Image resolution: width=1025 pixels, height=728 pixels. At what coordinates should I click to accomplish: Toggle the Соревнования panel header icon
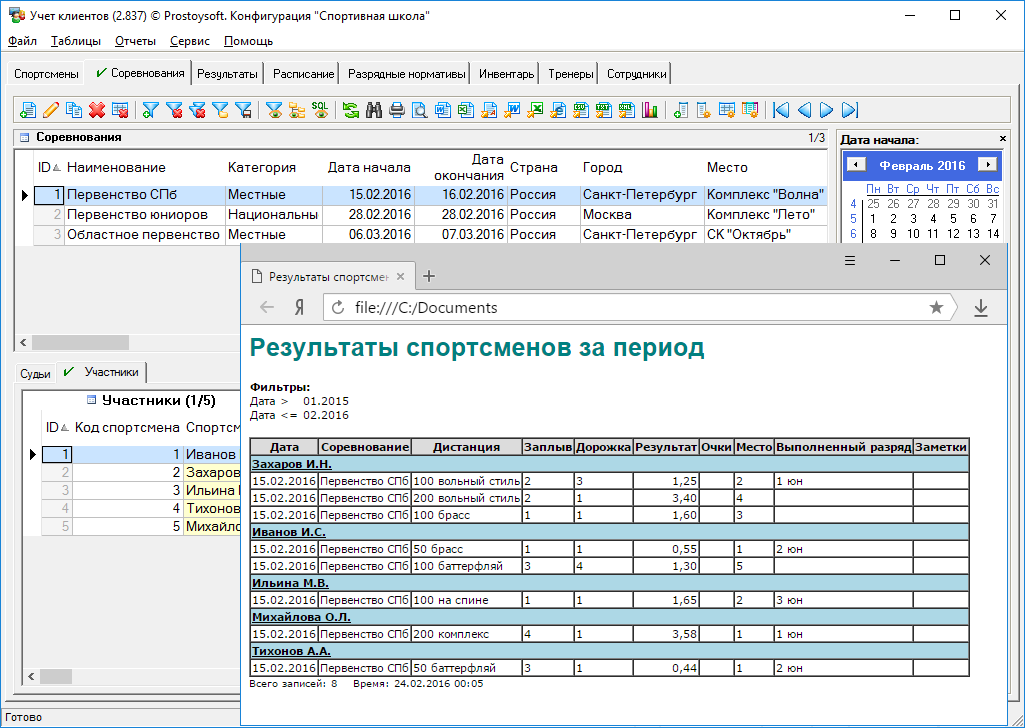[25, 138]
